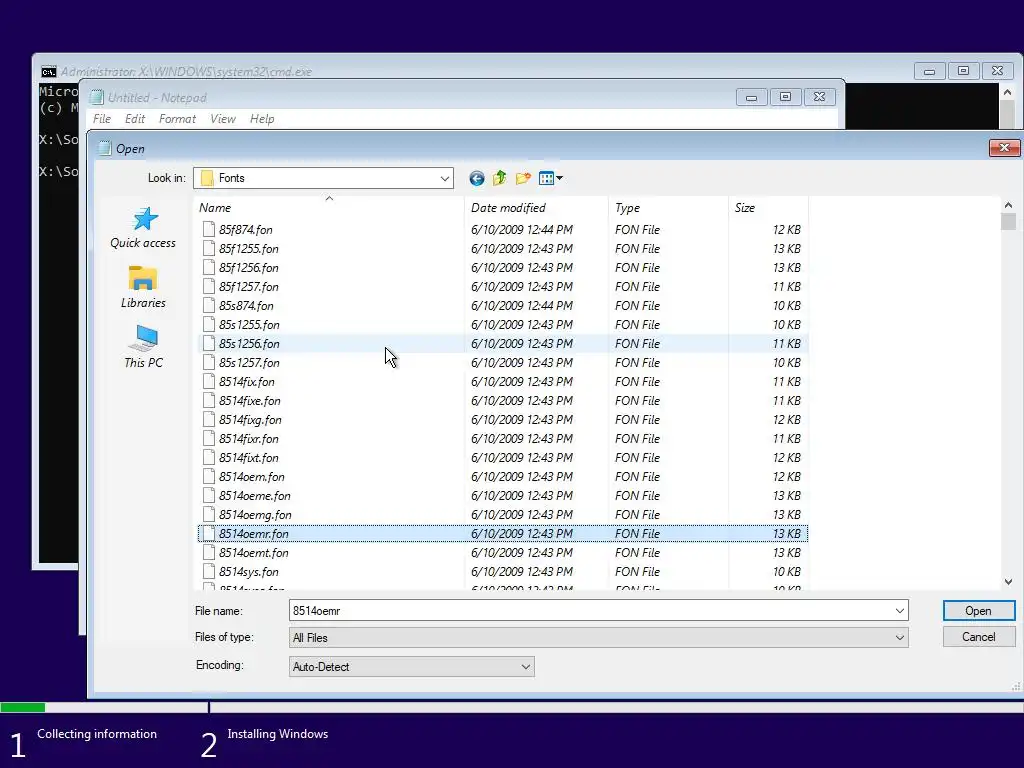Select the file icon of 8514fixg.fon
The image size is (1024, 768).
coord(208,419)
